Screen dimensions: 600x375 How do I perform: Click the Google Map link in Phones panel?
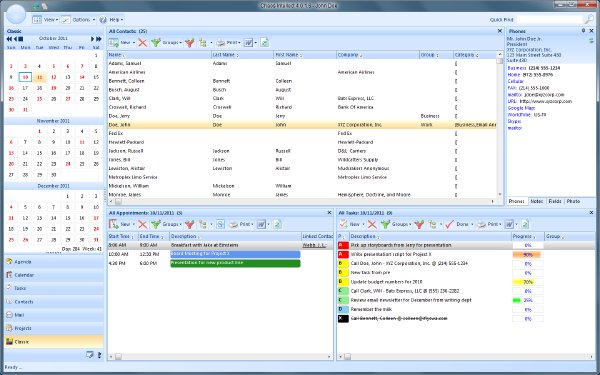[521, 108]
